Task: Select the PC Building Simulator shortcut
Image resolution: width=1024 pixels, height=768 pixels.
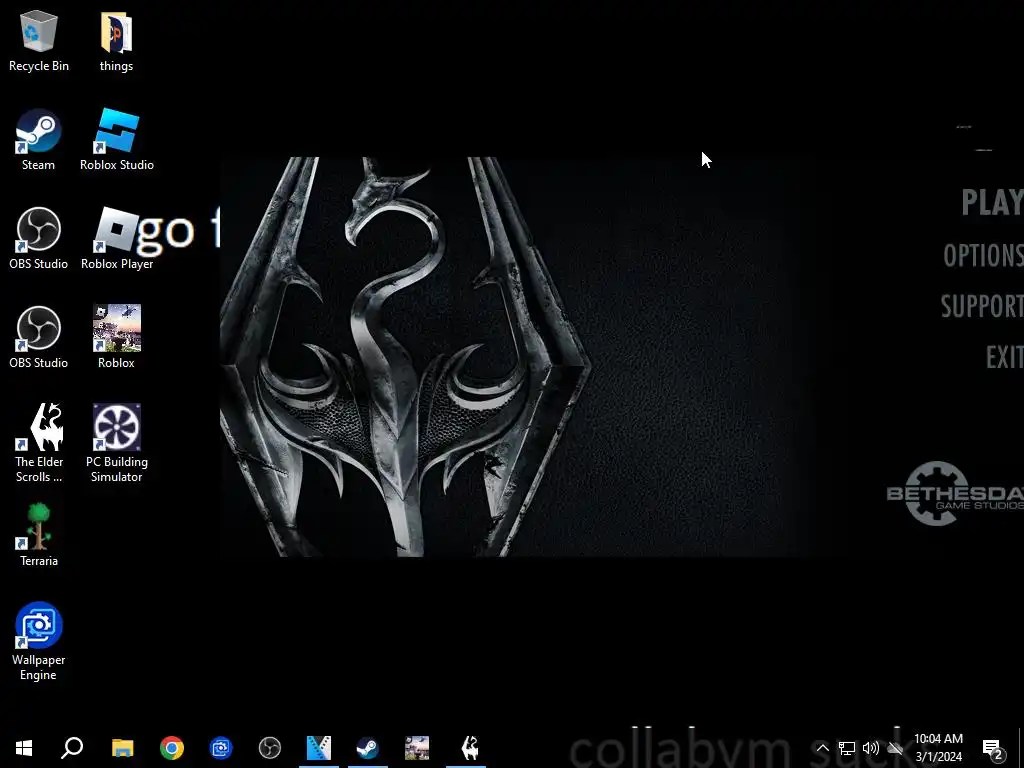Action: click(117, 443)
